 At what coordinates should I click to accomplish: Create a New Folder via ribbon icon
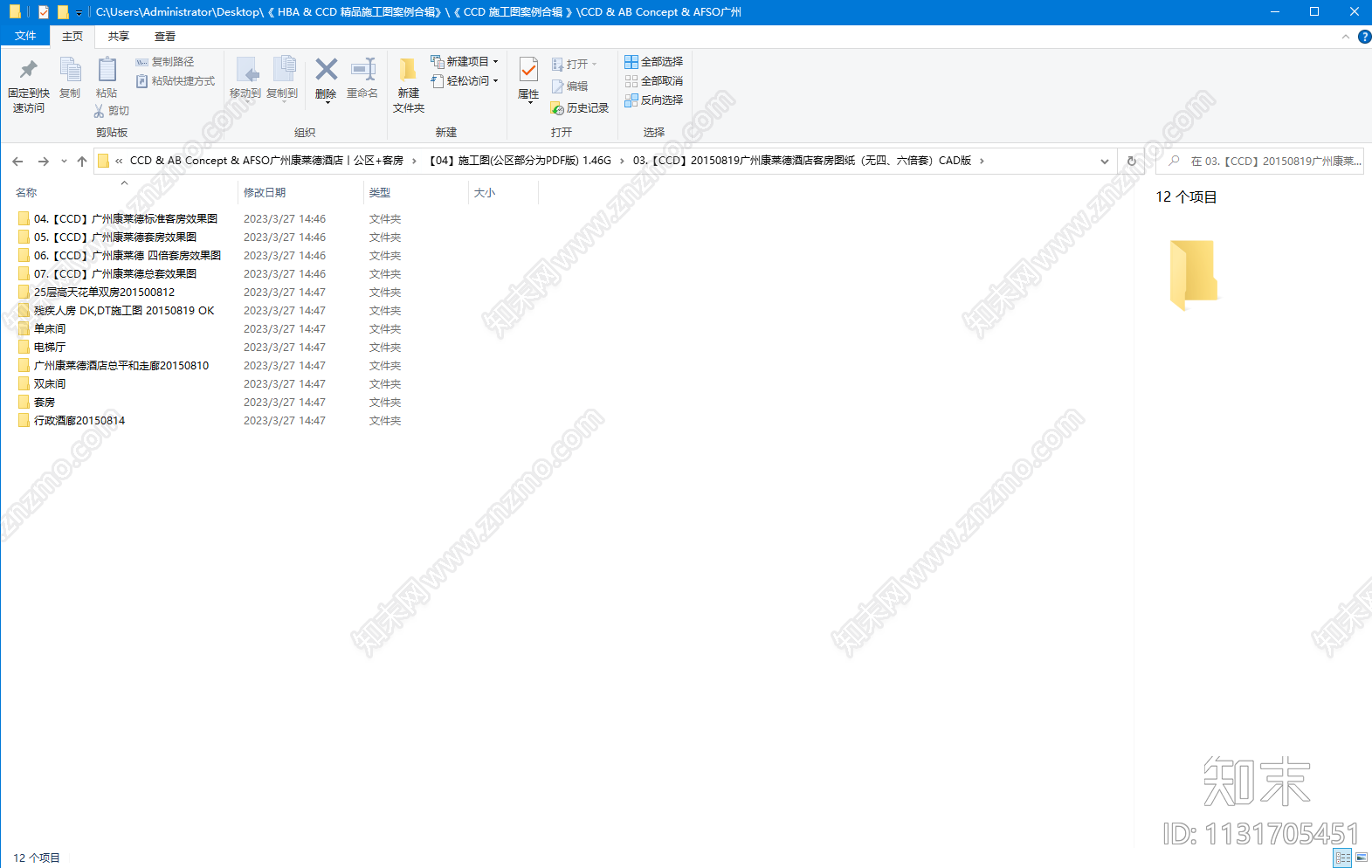(408, 70)
